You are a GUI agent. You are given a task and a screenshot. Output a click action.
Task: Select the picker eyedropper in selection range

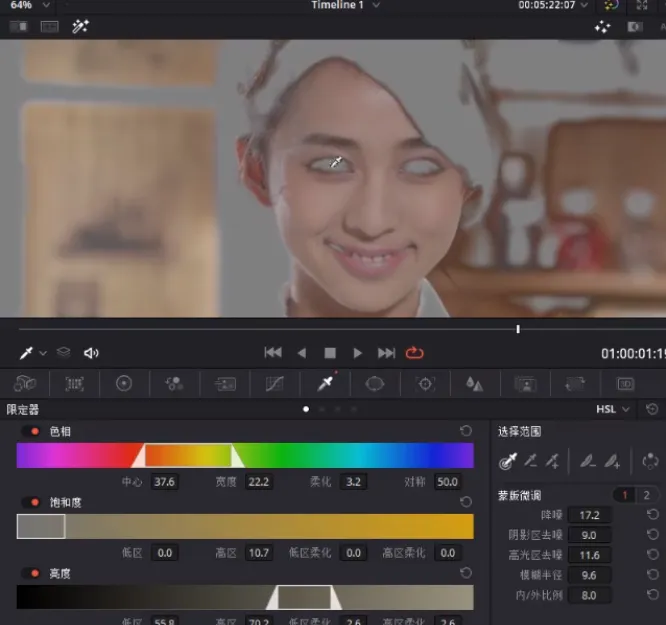coord(508,461)
